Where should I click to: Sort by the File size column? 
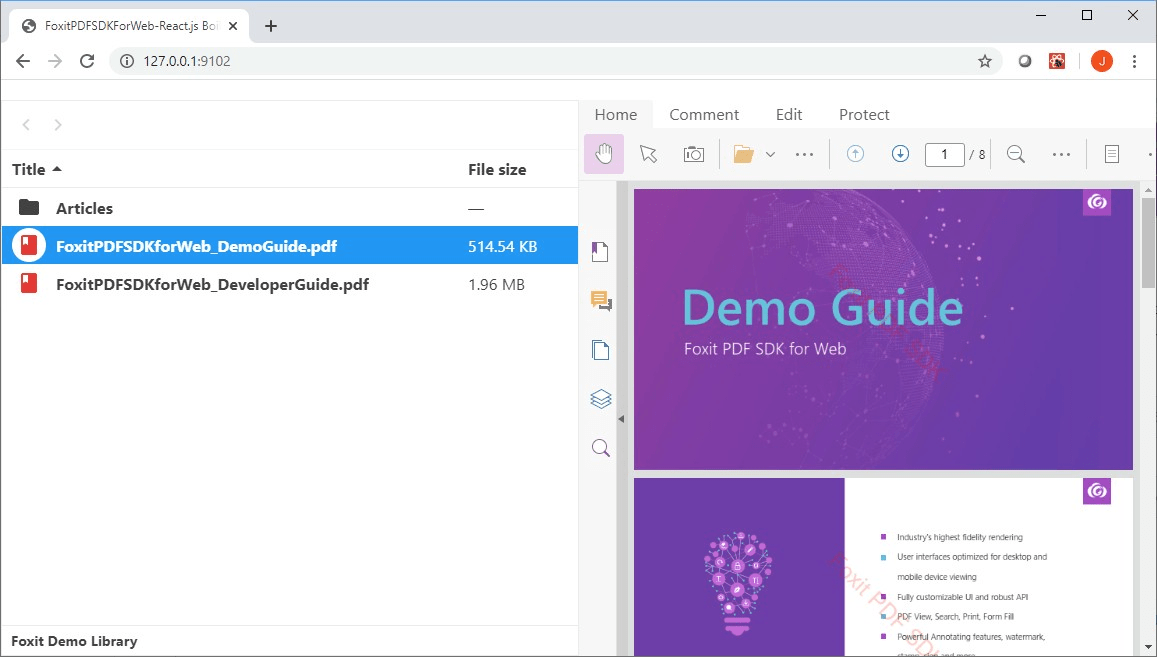[x=497, y=169]
